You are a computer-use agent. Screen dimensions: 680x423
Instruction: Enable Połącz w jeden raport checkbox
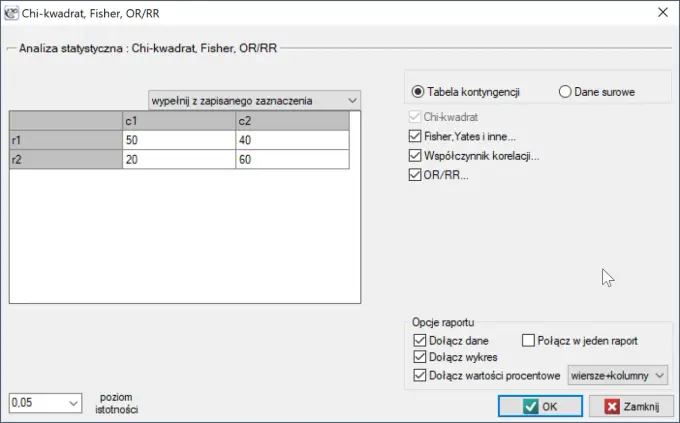pos(528,341)
